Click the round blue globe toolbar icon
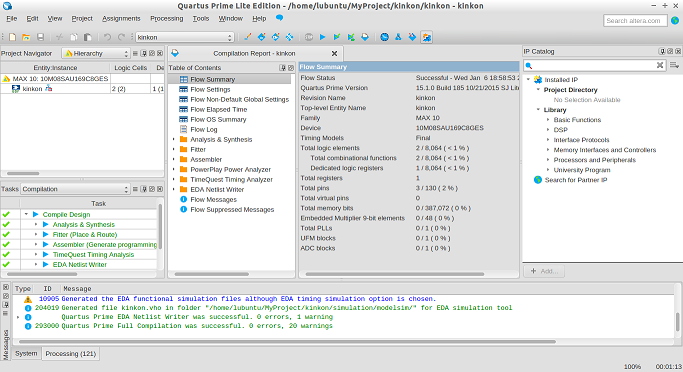Image resolution: width=683 pixels, height=372 pixels. [x=384, y=37]
